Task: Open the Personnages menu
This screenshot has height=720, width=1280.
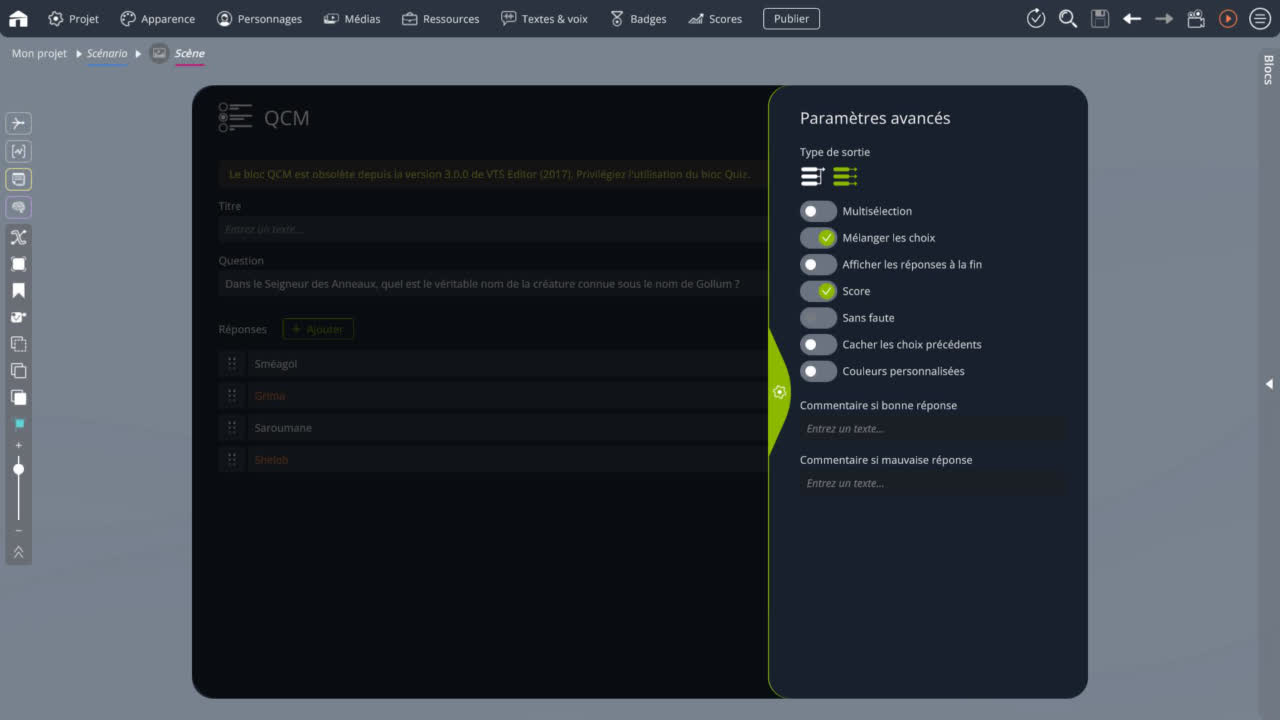Action: point(259,18)
